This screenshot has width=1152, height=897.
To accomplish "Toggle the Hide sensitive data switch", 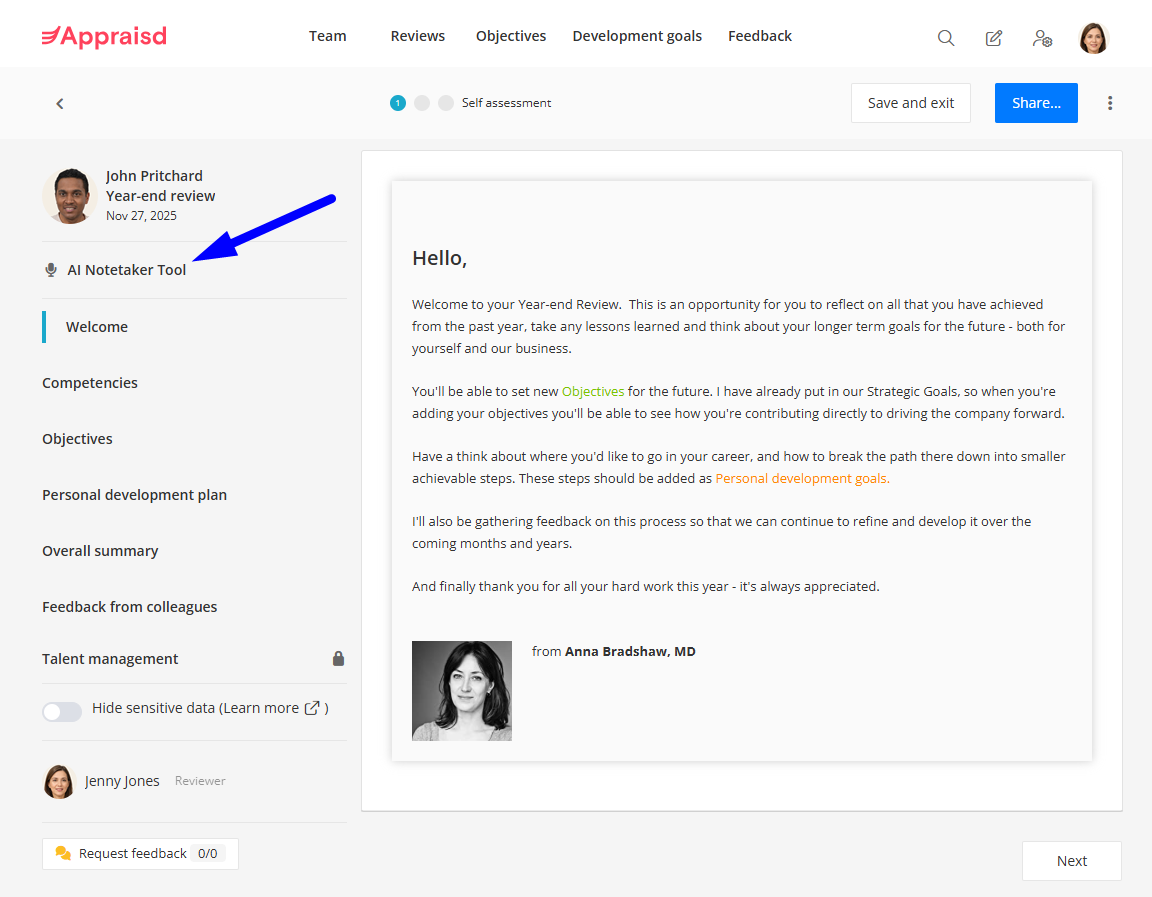I will [62, 711].
